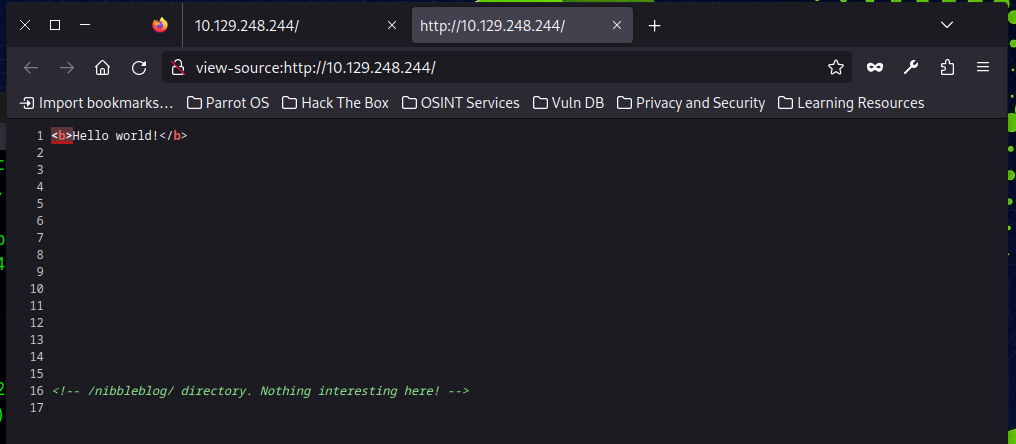Maximize the Firefox window
The height and width of the screenshot is (444, 1016).
[55, 25]
